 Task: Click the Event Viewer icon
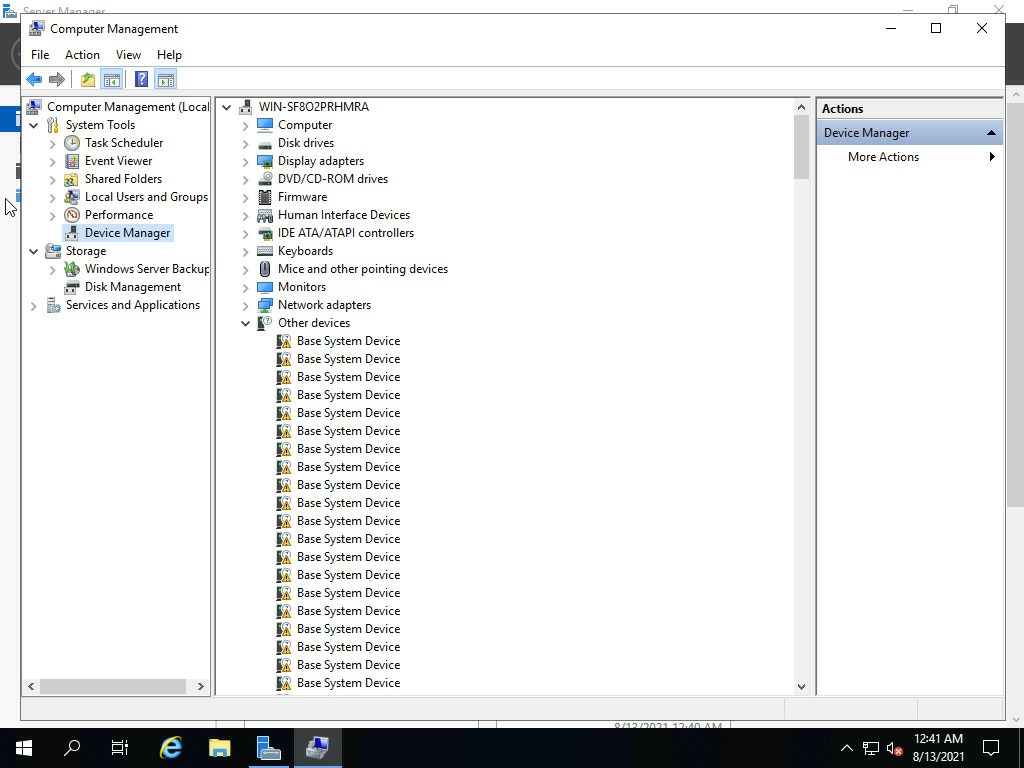coord(72,161)
